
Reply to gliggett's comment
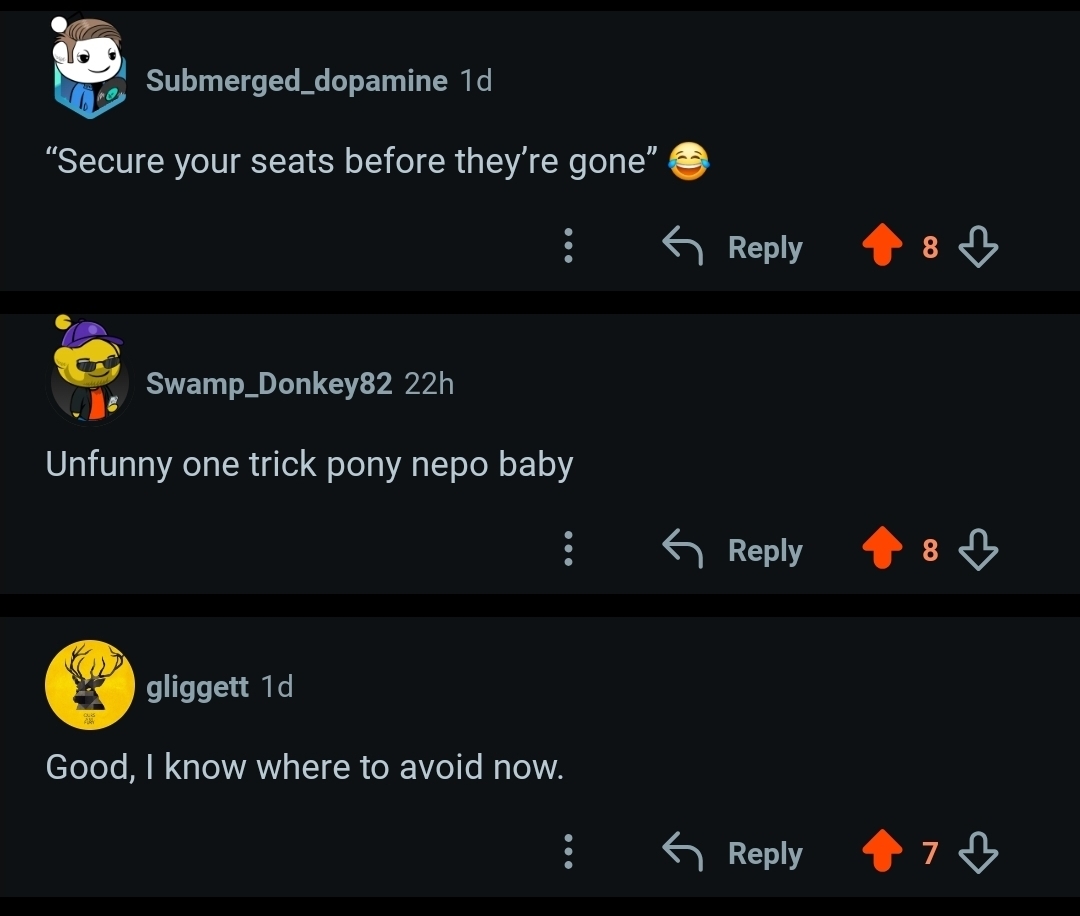[x=735, y=853]
